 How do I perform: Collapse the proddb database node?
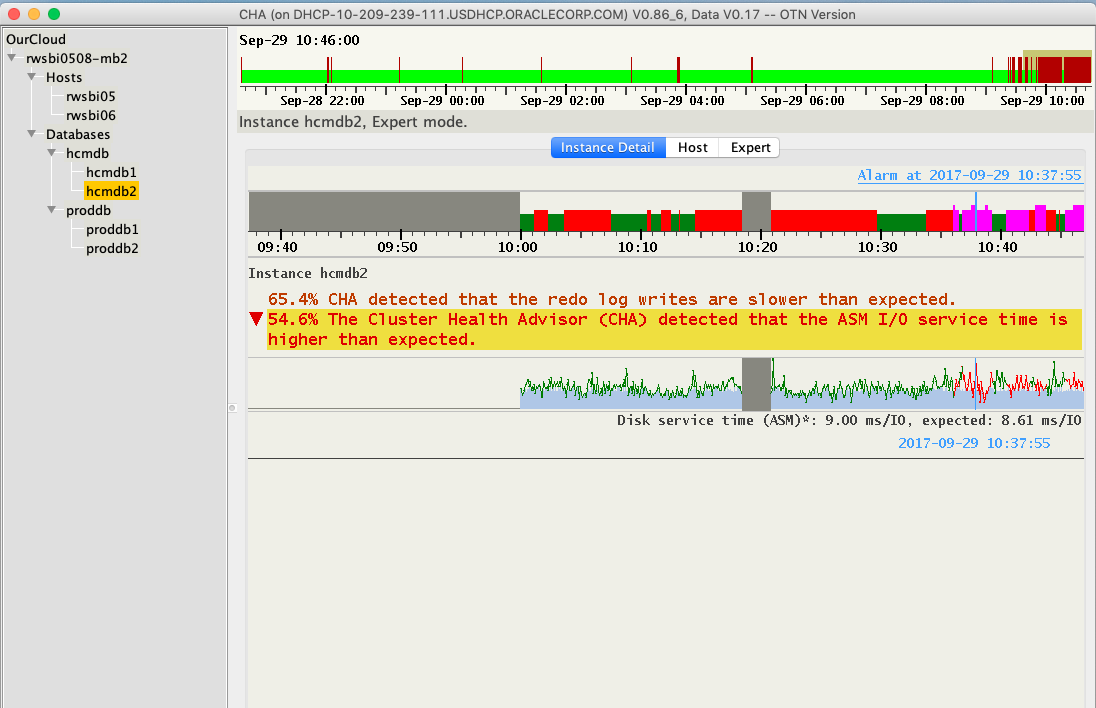pos(52,210)
